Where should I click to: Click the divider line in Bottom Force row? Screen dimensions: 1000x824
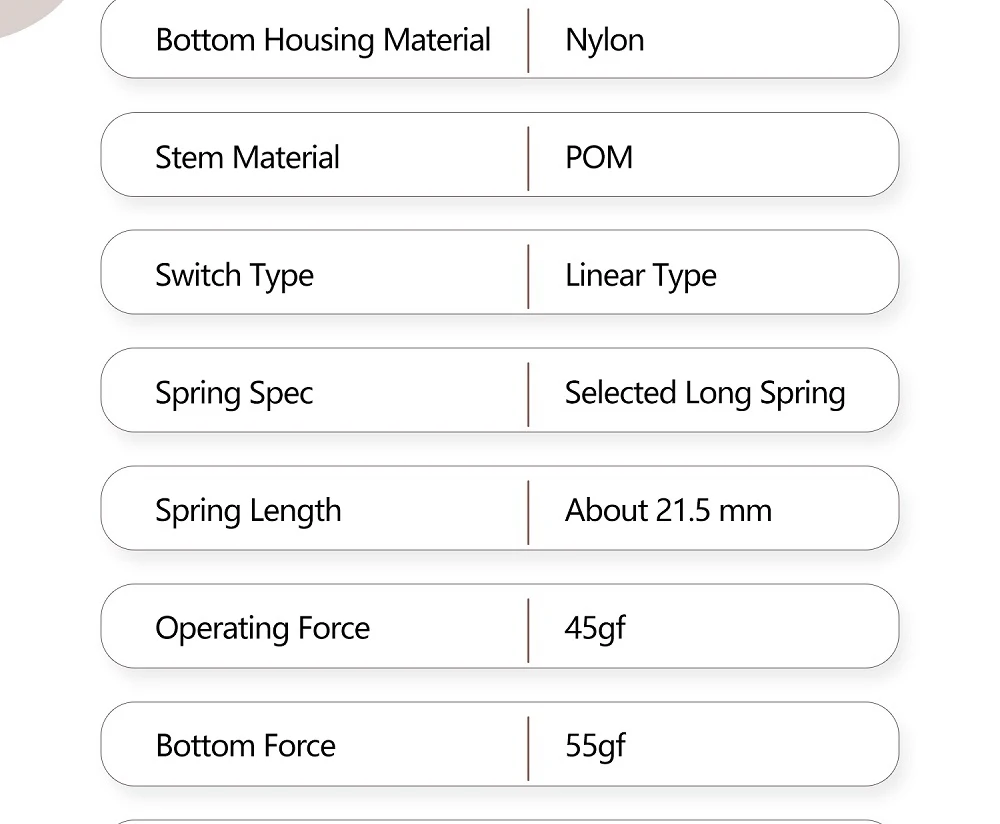coord(528,746)
